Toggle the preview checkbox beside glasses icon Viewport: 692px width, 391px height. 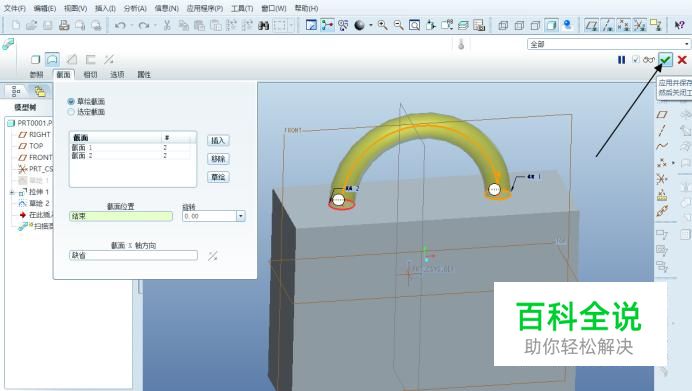636,59
